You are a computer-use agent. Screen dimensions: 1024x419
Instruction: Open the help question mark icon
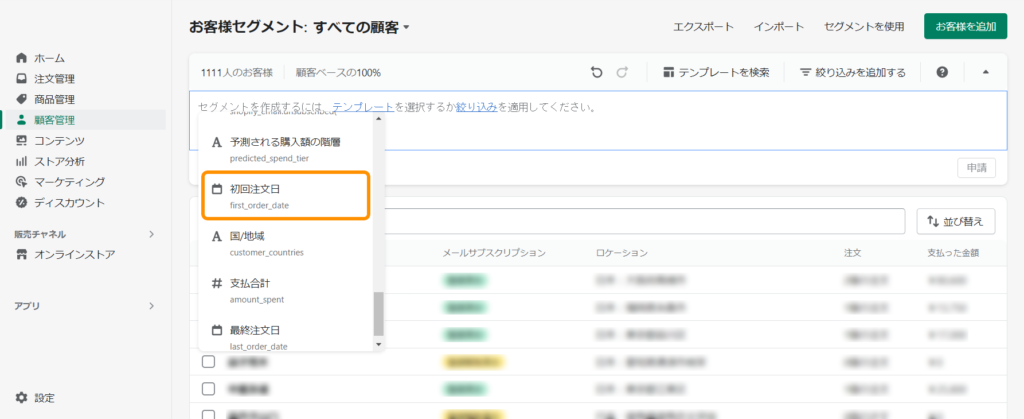(x=942, y=72)
